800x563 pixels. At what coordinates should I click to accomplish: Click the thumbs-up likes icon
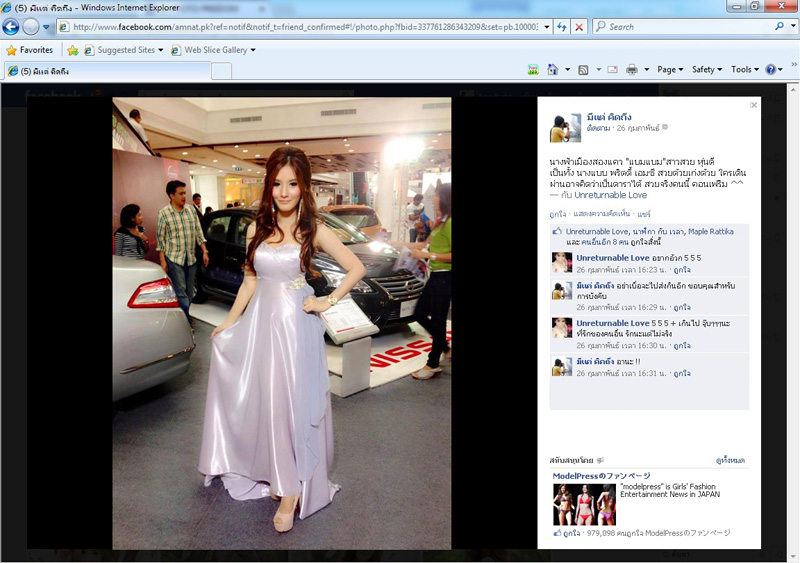[x=558, y=231]
